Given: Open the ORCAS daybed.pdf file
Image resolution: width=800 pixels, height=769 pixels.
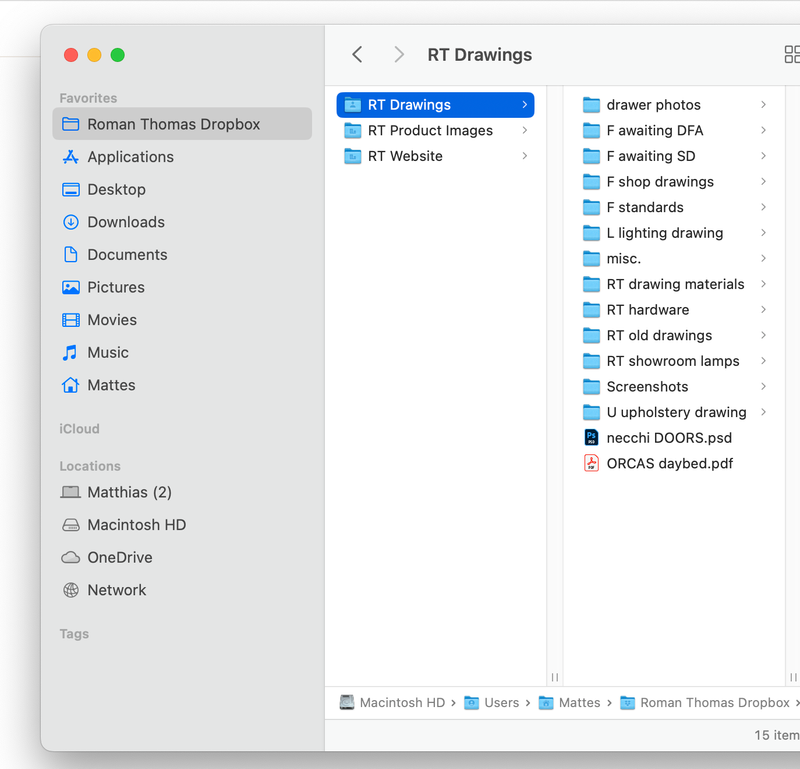Looking at the screenshot, I should (x=669, y=463).
